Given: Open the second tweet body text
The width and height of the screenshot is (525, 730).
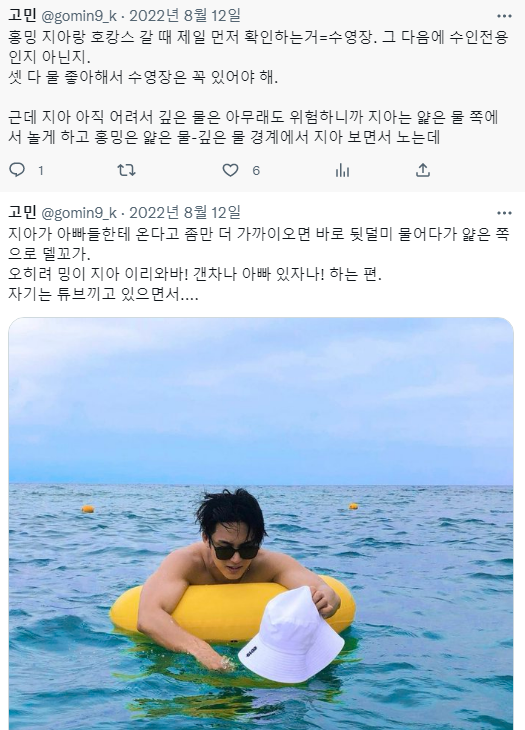Looking at the screenshot, I should tap(259, 264).
